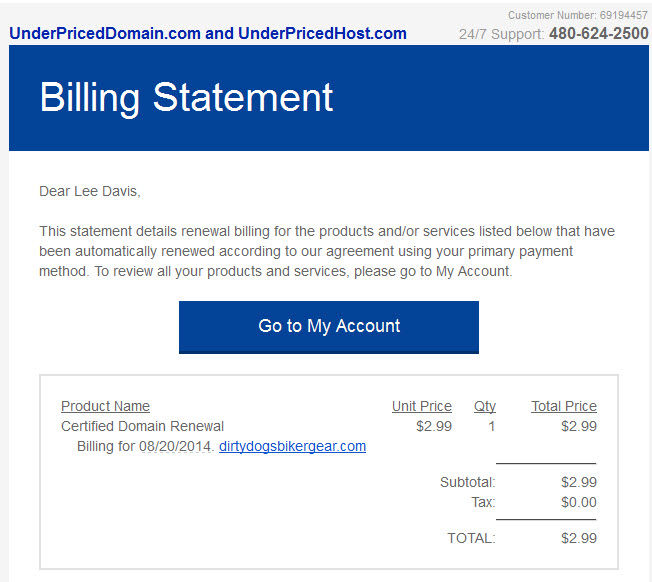Click the 480-624-2500 support phone number

(598, 34)
